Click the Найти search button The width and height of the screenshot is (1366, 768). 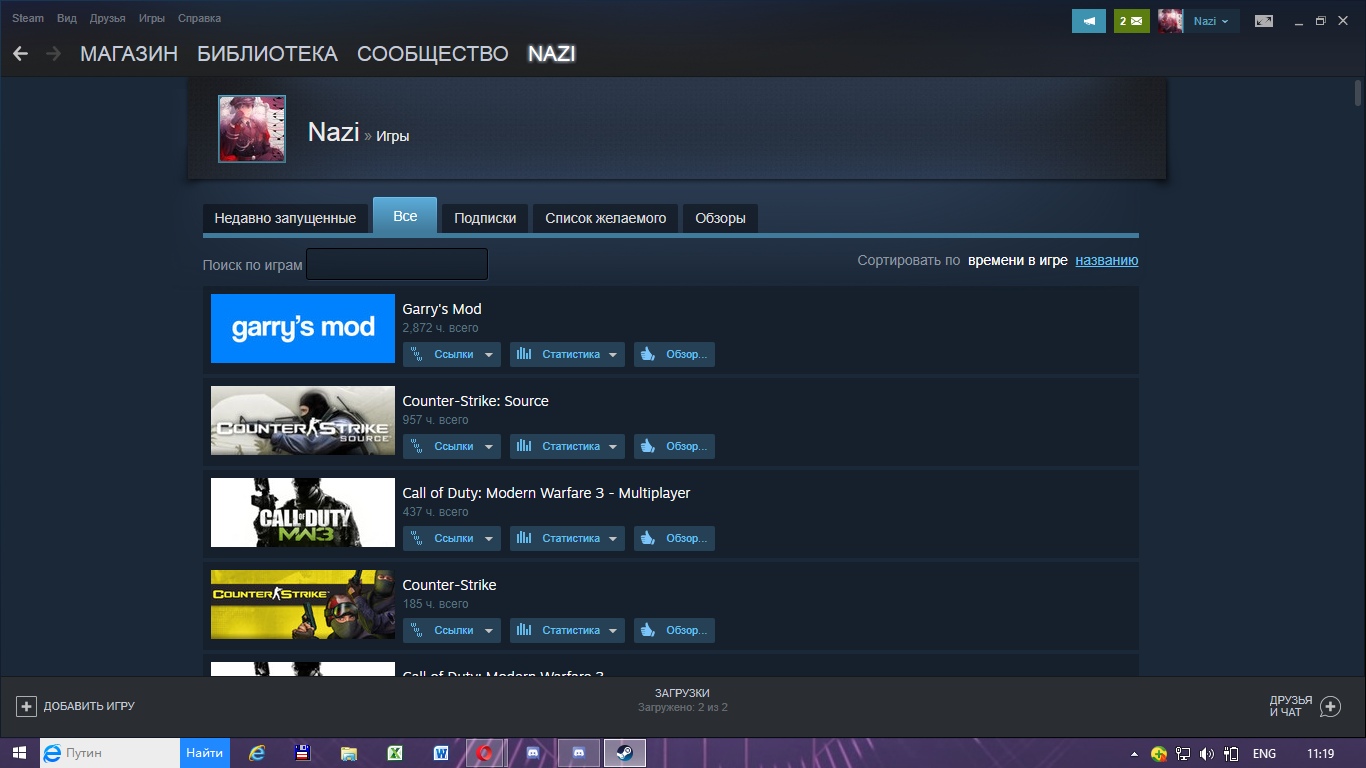(205, 753)
